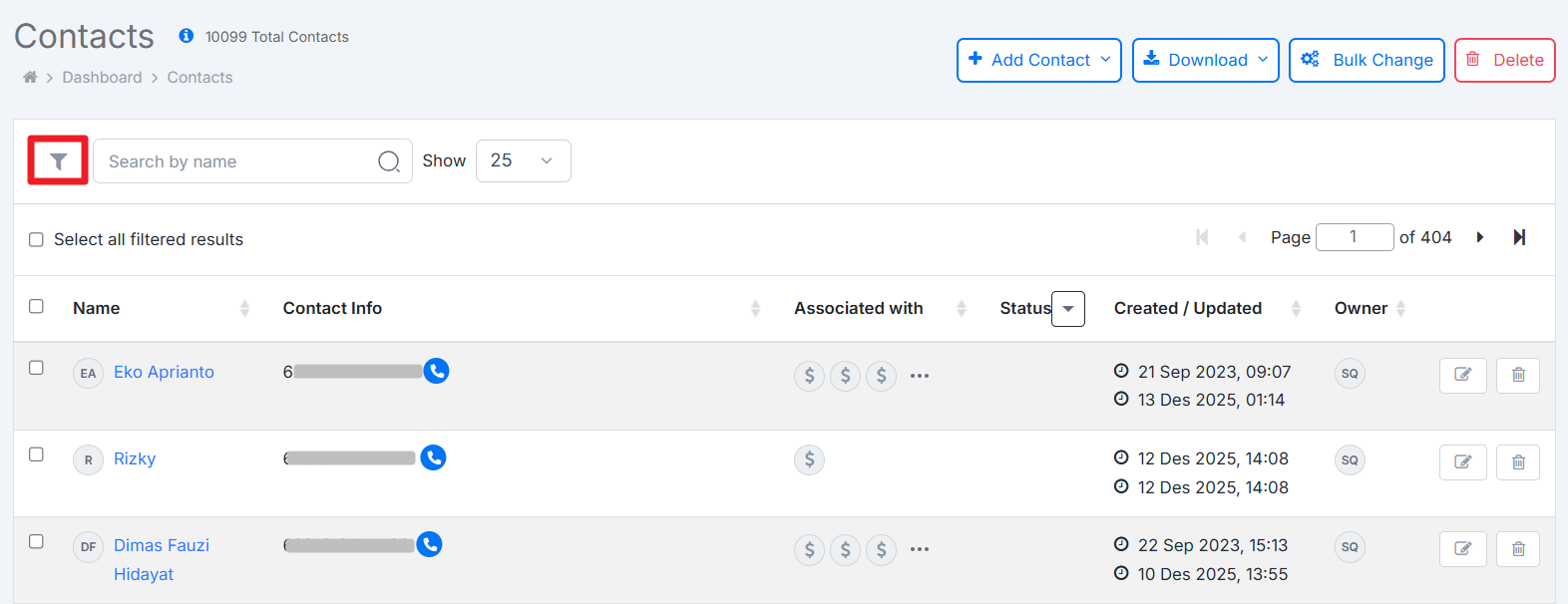Go to the last page of contacts

pyautogui.click(x=1519, y=237)
